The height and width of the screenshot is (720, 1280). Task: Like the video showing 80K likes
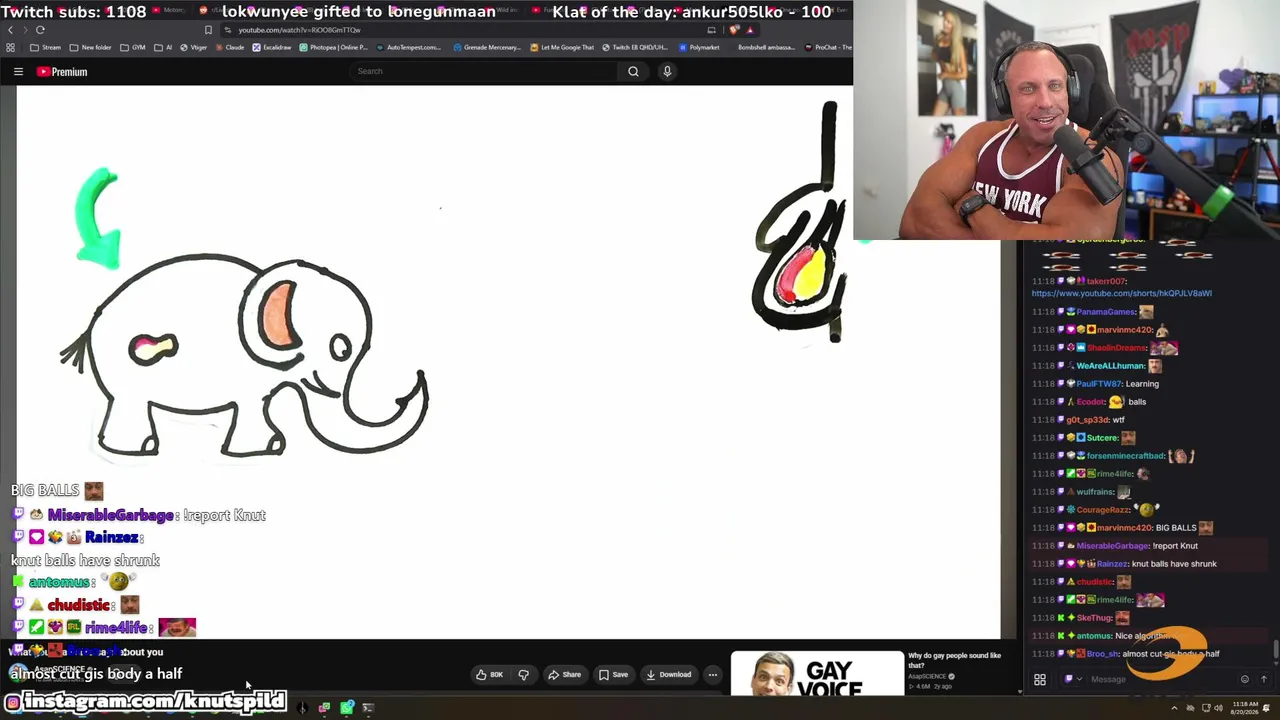[x=490, y=675]
